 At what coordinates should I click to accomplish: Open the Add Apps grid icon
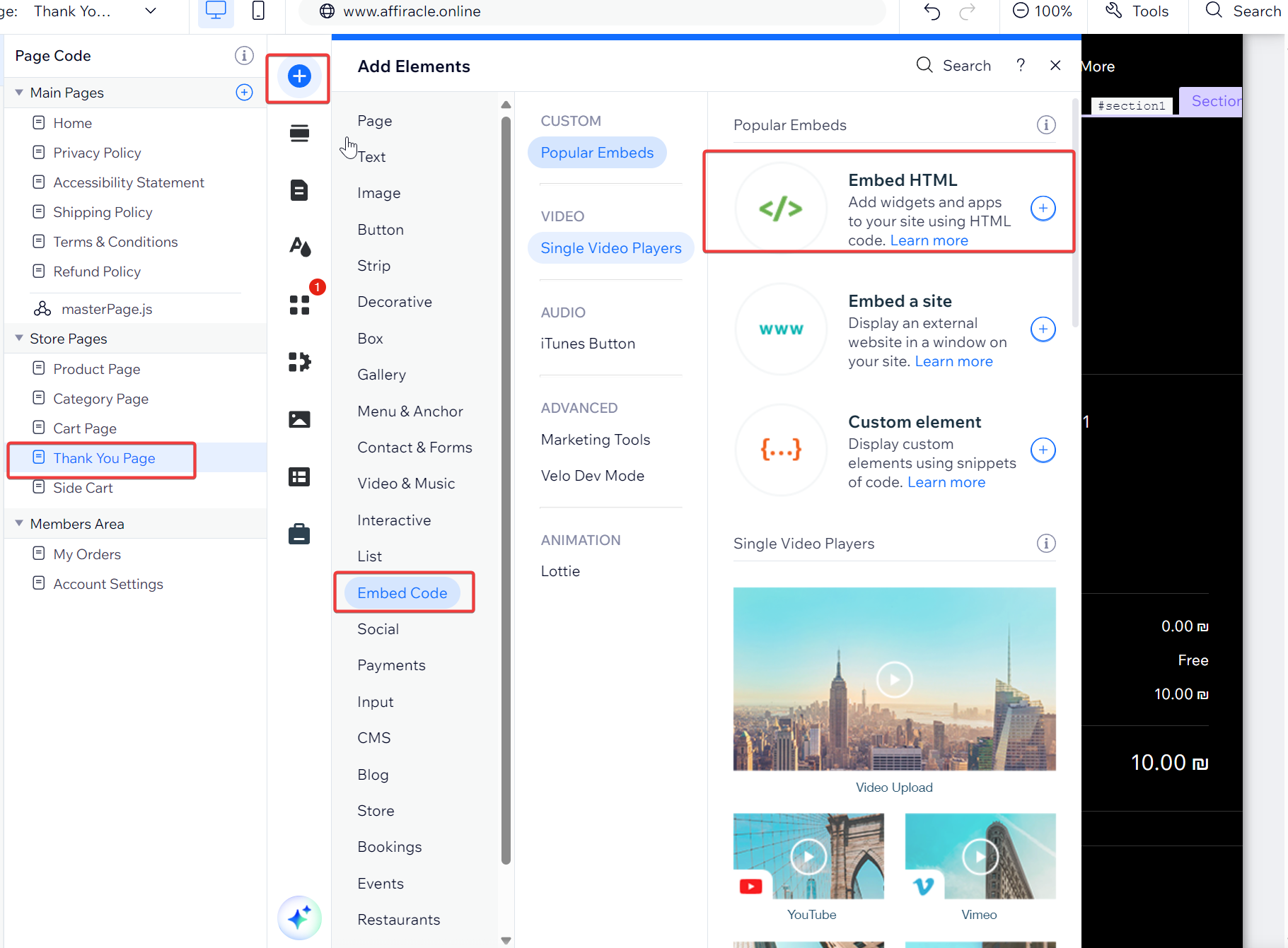click(x=299, y=305)
